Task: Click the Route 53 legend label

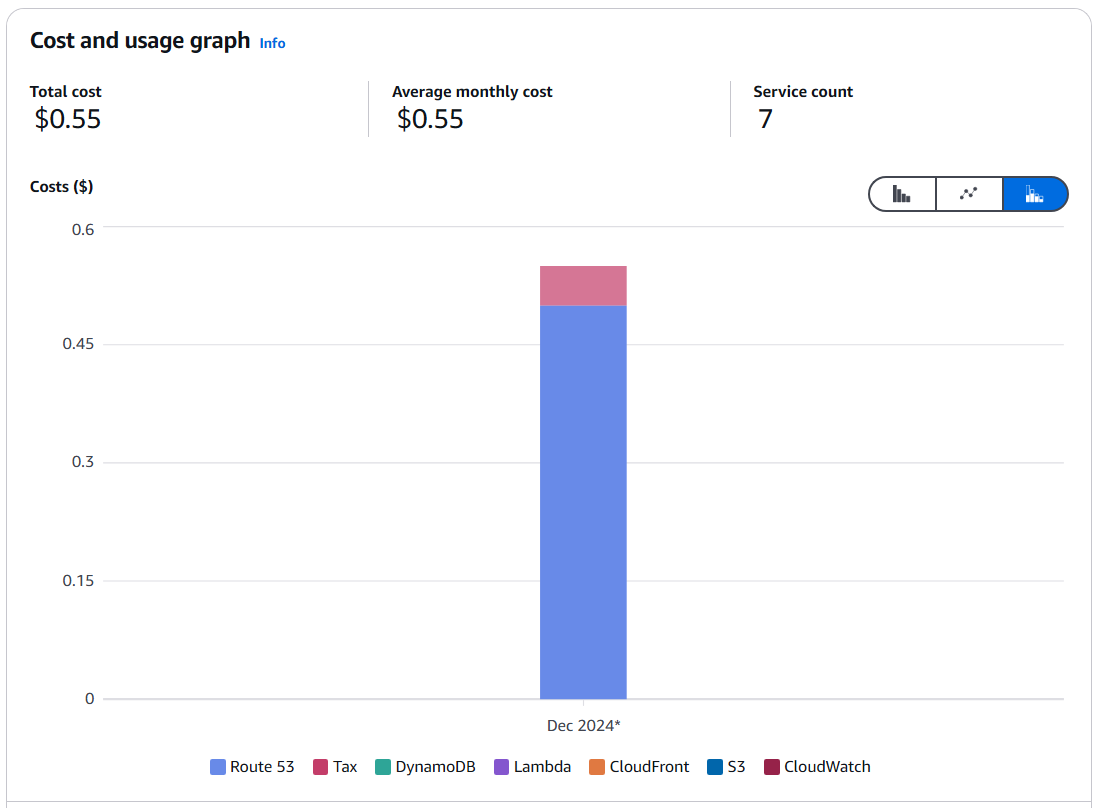Action: pos(262,767)
